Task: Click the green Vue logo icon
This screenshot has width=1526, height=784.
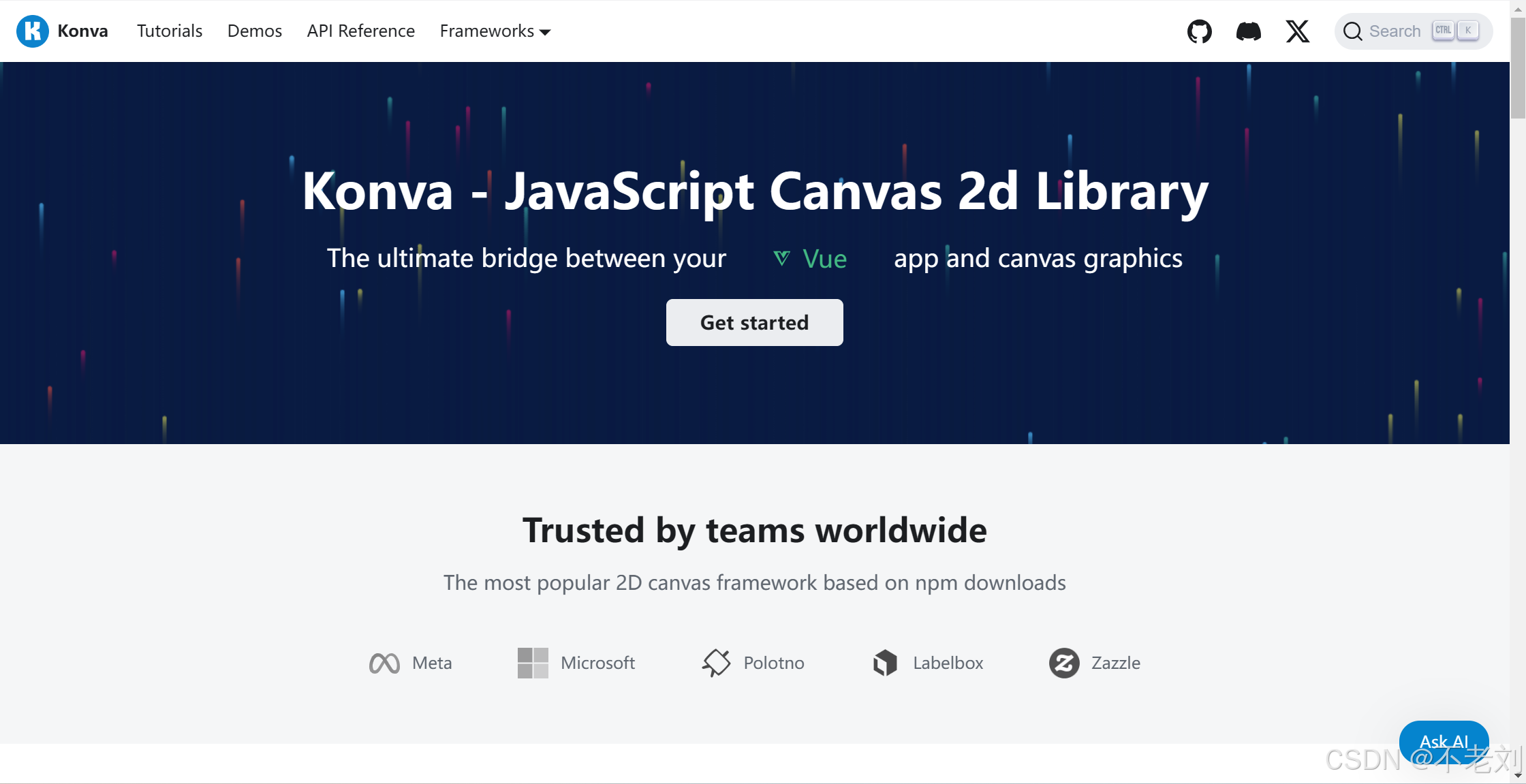Action: [x=782, y=258]
